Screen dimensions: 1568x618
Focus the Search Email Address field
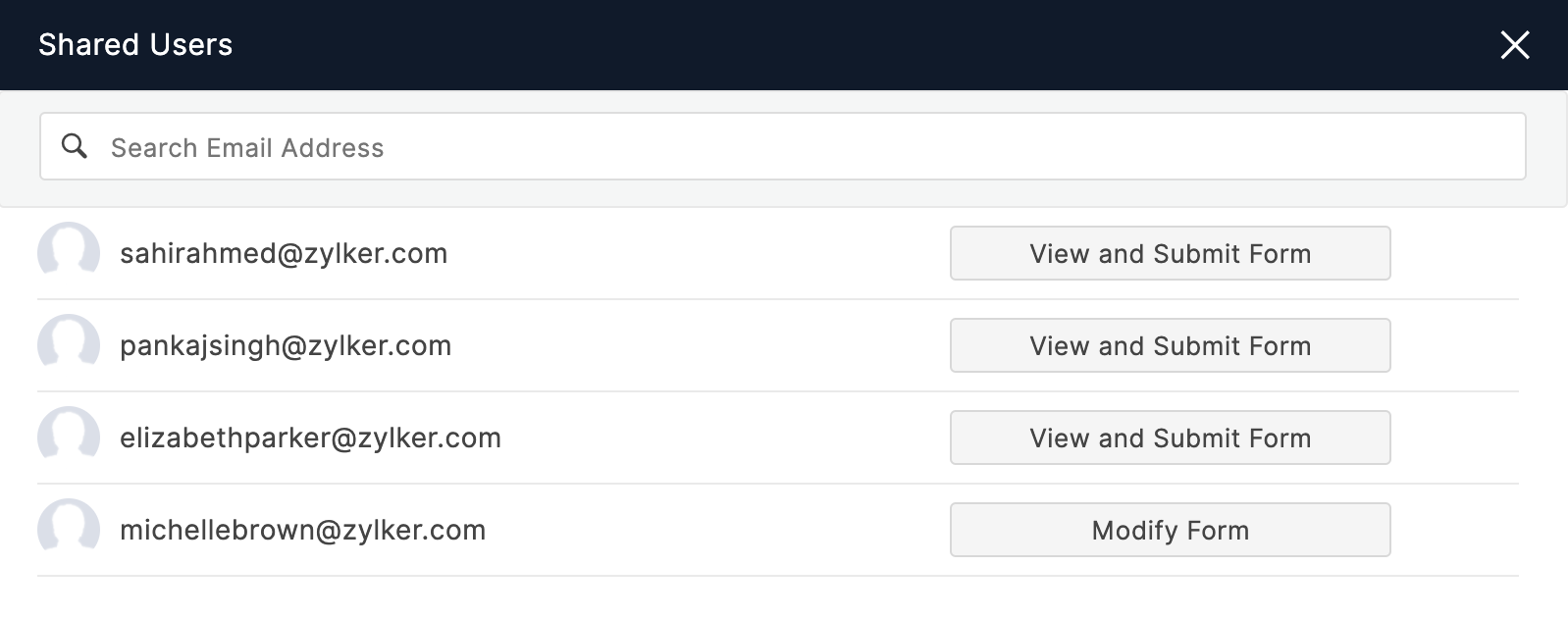[x=782, y=146]
